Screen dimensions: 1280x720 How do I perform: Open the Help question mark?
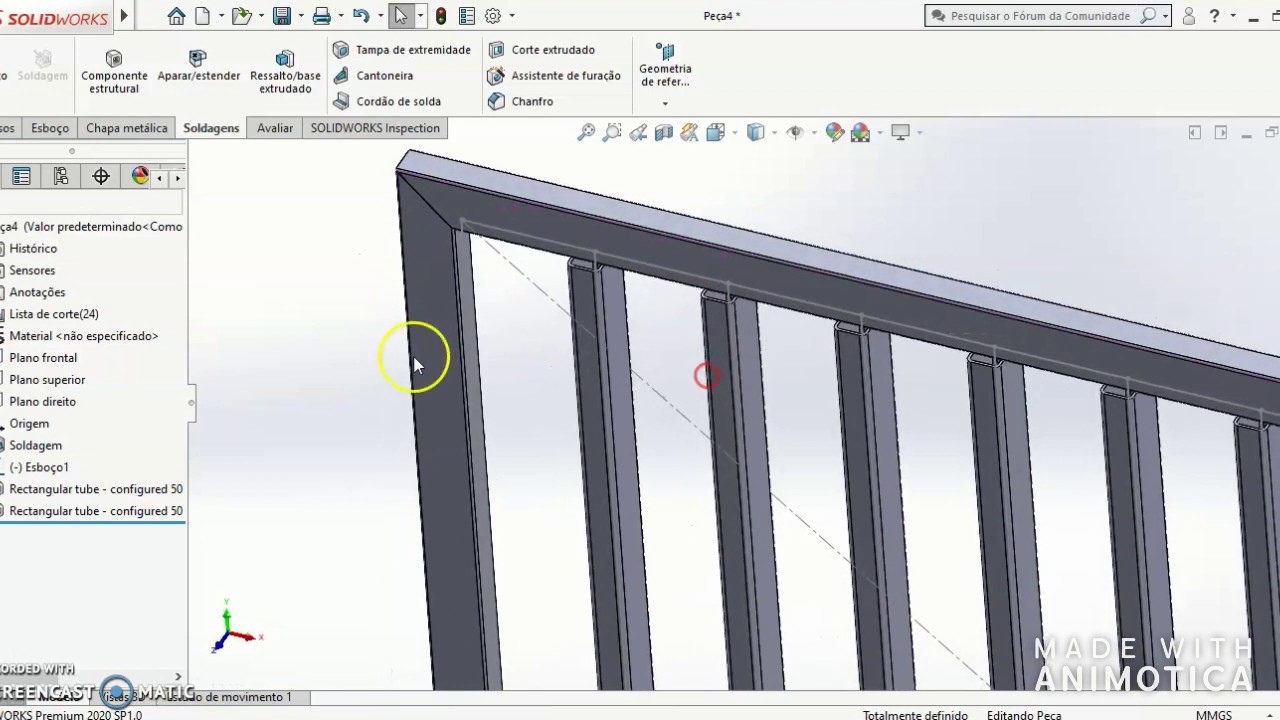coord(1215,16)
